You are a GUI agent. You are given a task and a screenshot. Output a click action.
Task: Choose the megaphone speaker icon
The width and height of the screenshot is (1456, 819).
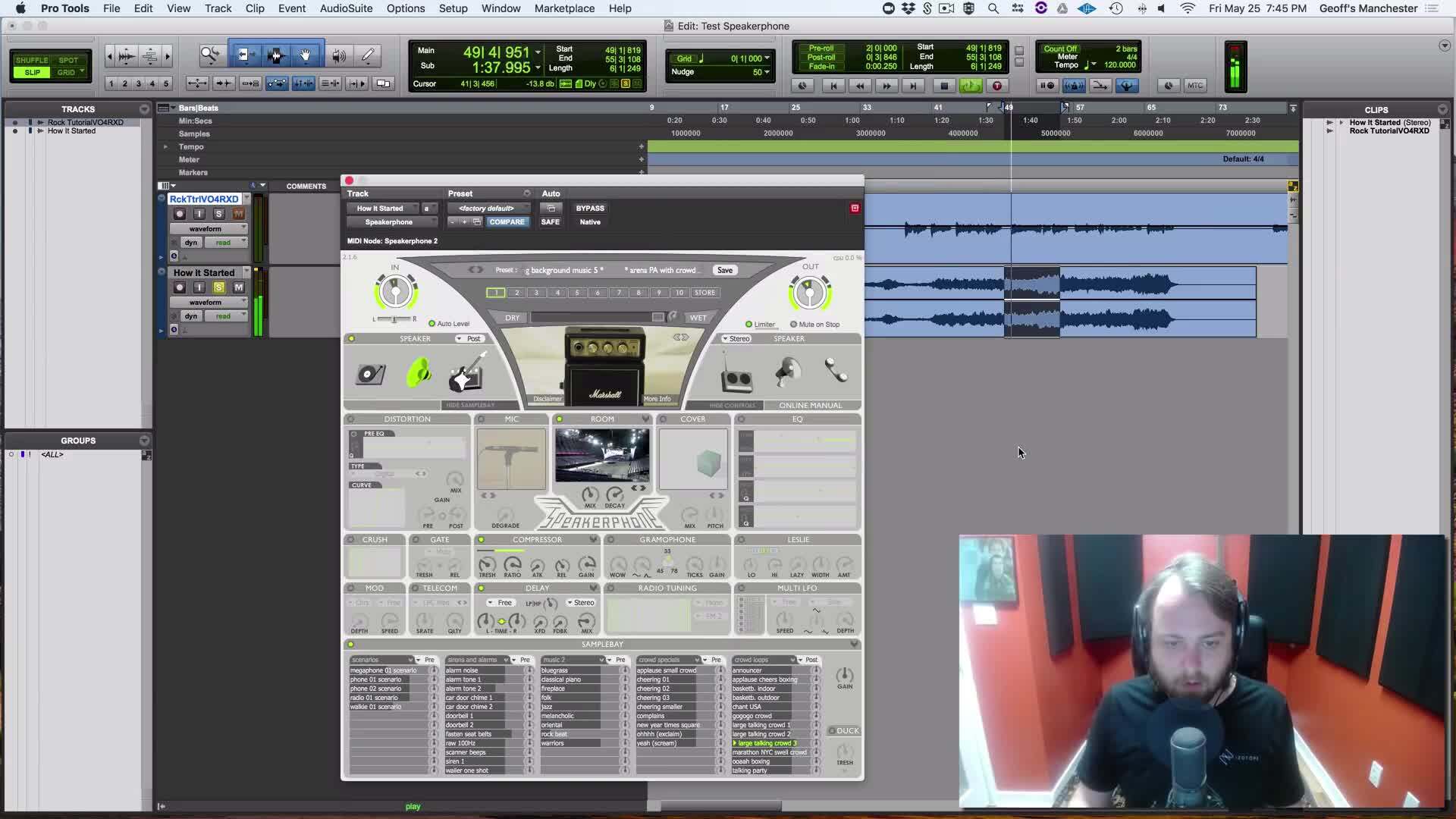pos(788,372)
